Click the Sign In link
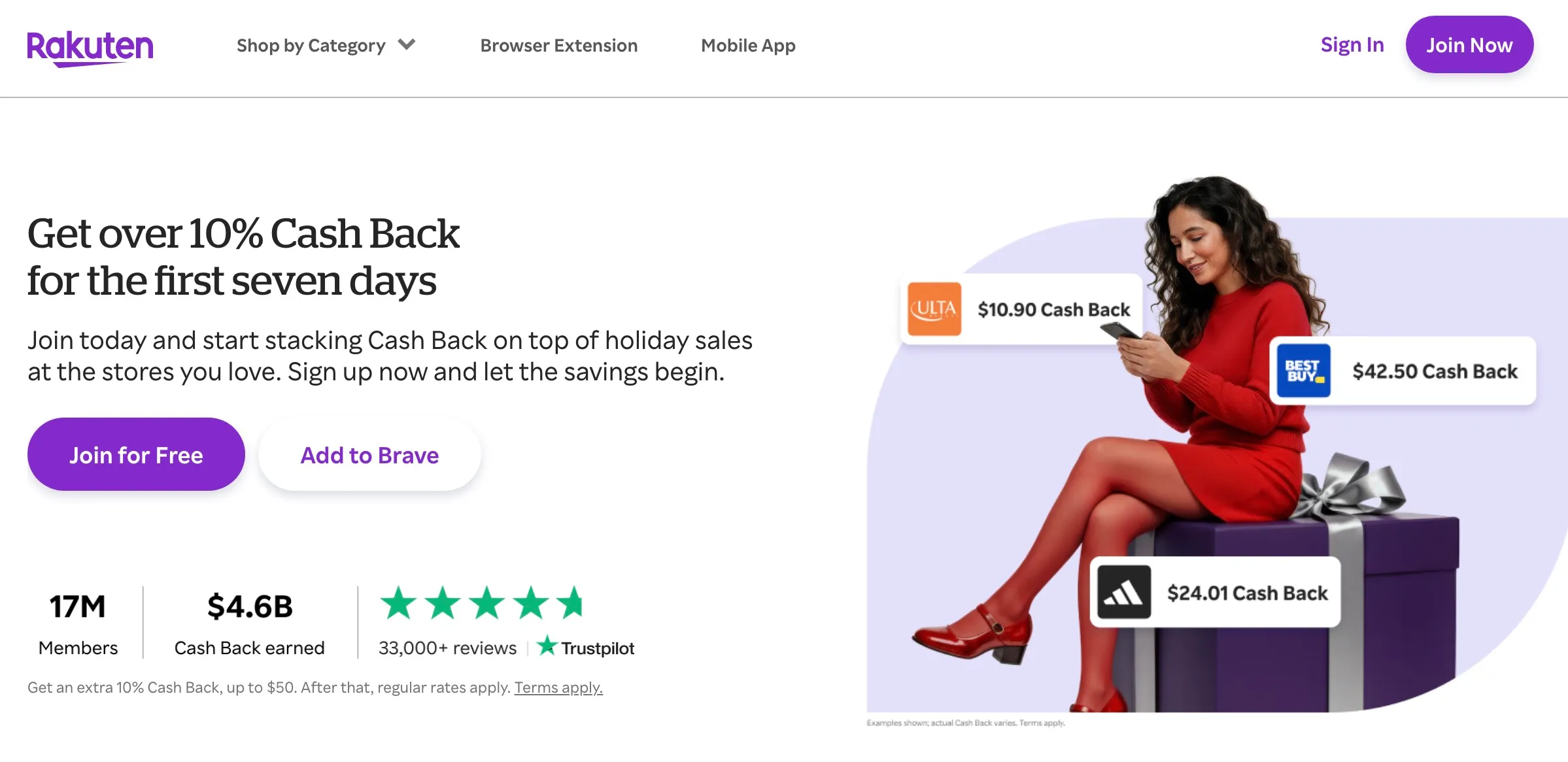The width and height of the screenshot is (1568, 762). point(1352,44)
